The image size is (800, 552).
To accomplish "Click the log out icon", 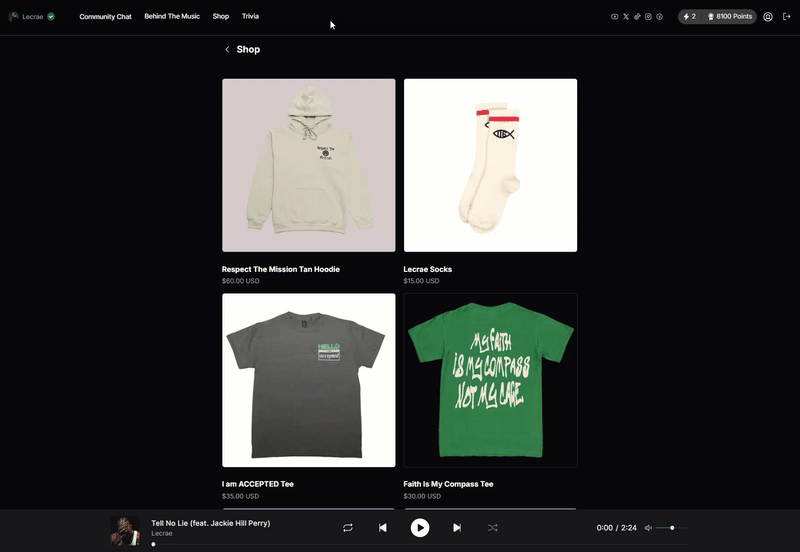I will pyautogui.click(x=787, y=16).
